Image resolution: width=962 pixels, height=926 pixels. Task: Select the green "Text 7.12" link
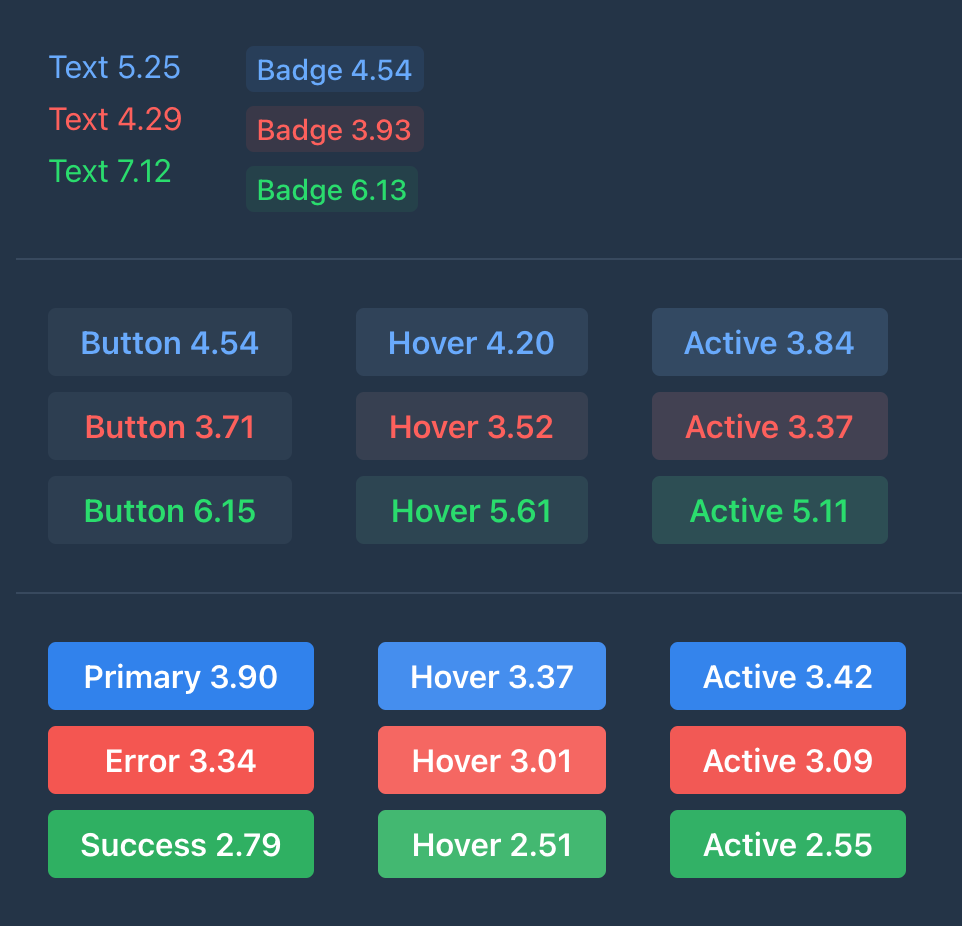tap(110, 171)
